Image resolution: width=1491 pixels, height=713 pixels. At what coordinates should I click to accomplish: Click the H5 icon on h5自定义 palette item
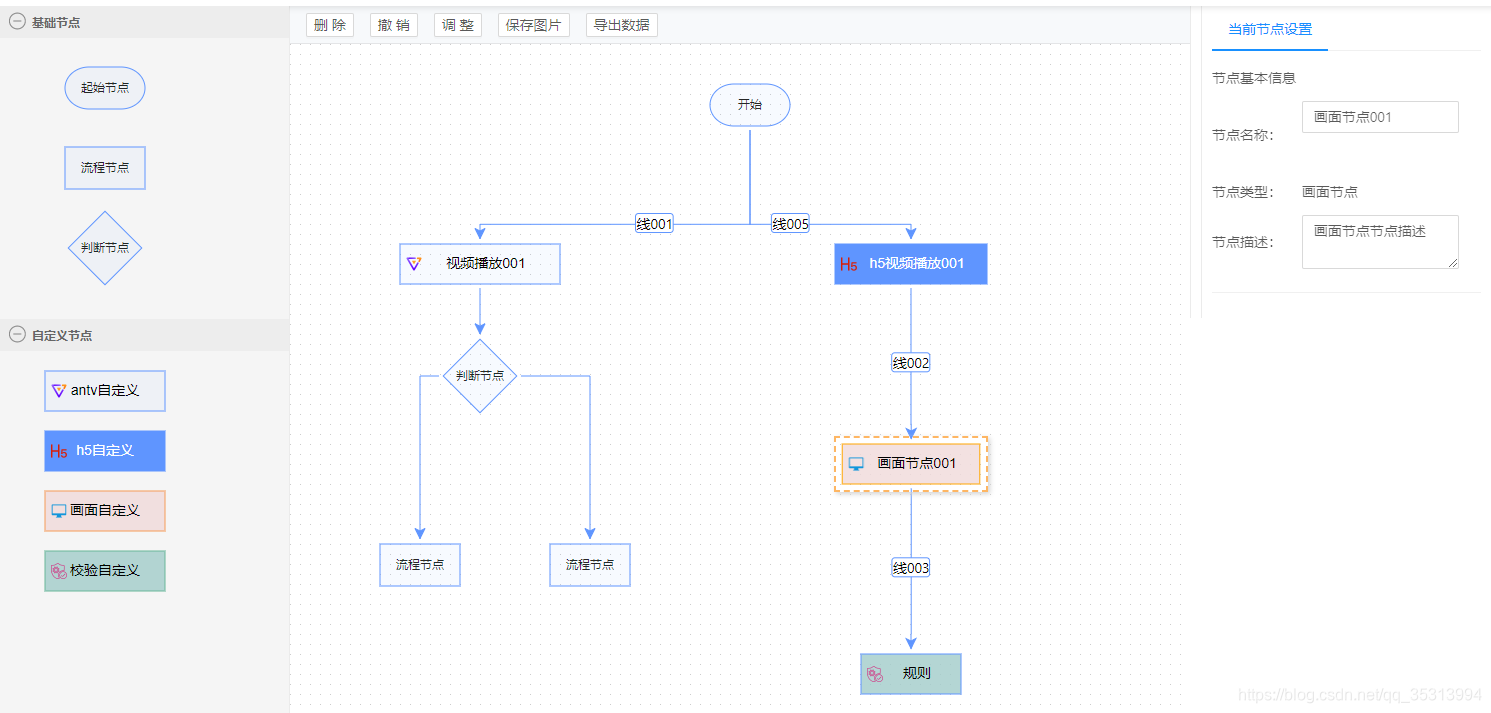[x=60, y=451]
